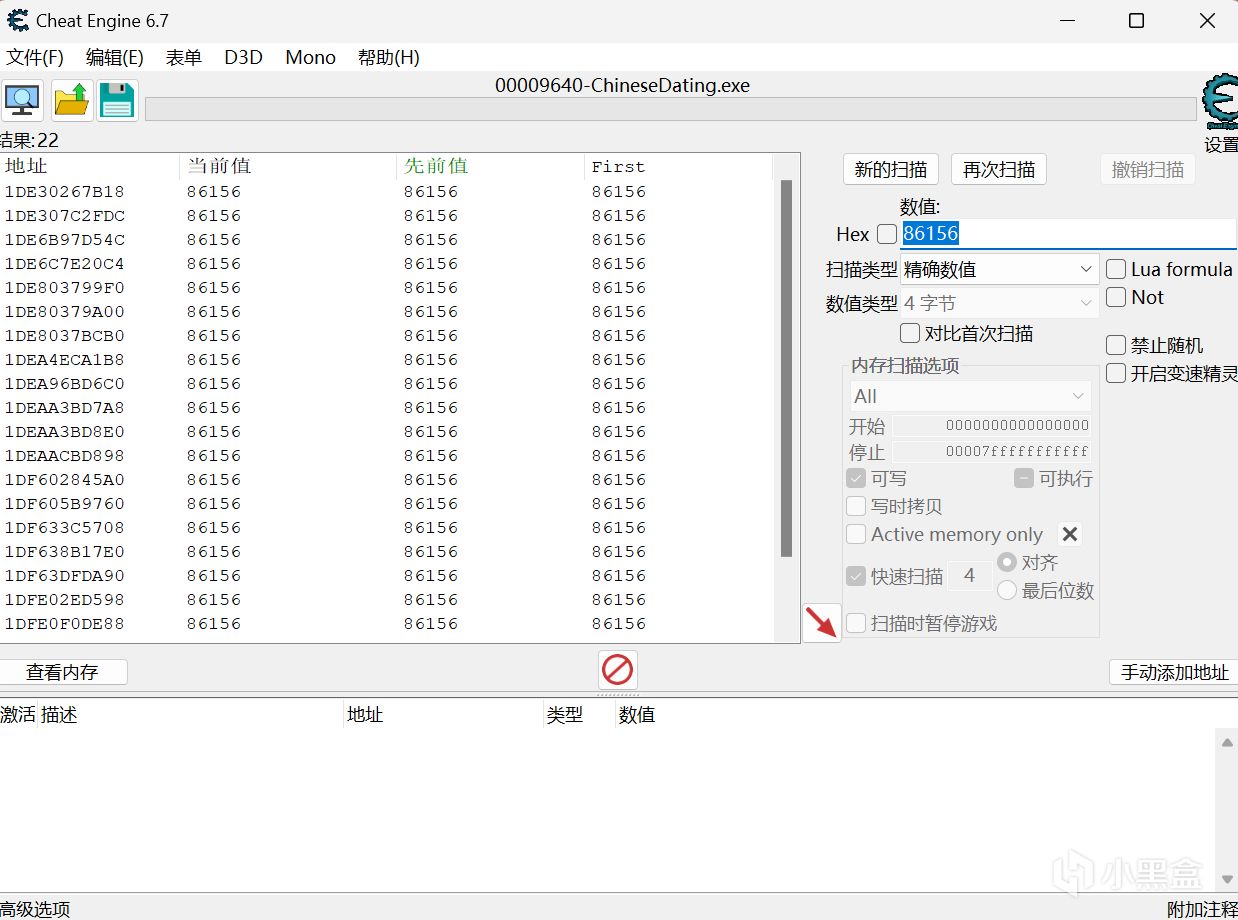Click the fast scan alignment field 4
Image resolution: width=1238 pixels, height=920 pixels.
coord(969,576)
